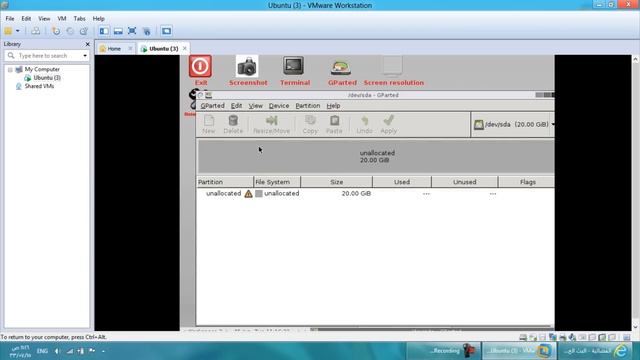This screenshot has width=640, height=360.
Task: Enter VMware full screen mode icon
Action: (x=132, y=31)
